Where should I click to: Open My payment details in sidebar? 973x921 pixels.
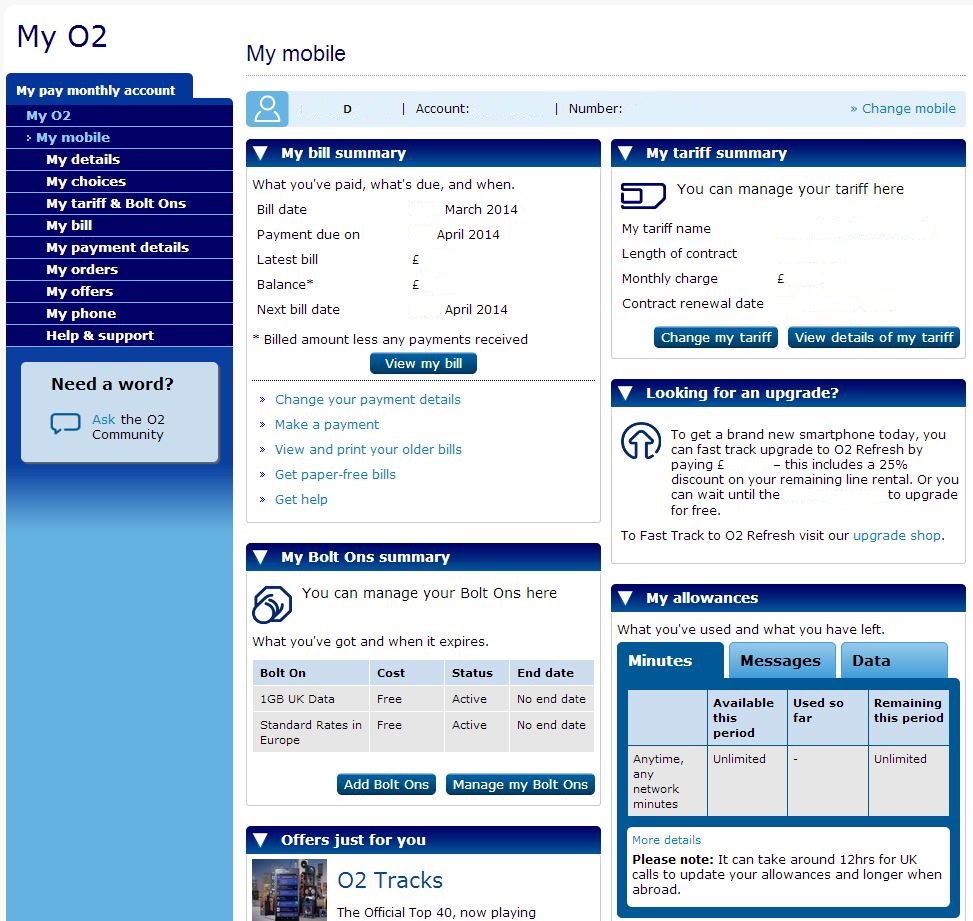point(117,248)
